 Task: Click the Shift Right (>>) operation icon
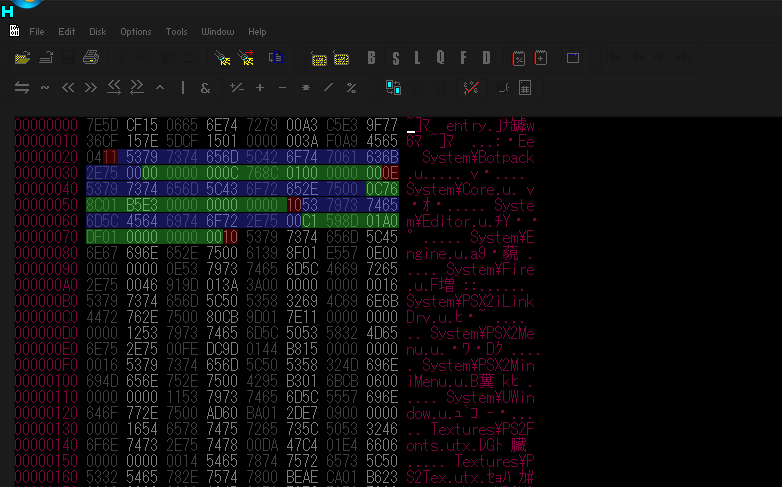pos(91,88)
